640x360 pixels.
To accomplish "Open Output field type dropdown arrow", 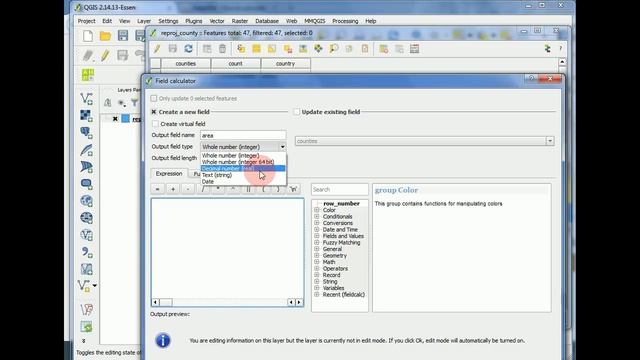I will pyautogui.click(x=282, y=147).
